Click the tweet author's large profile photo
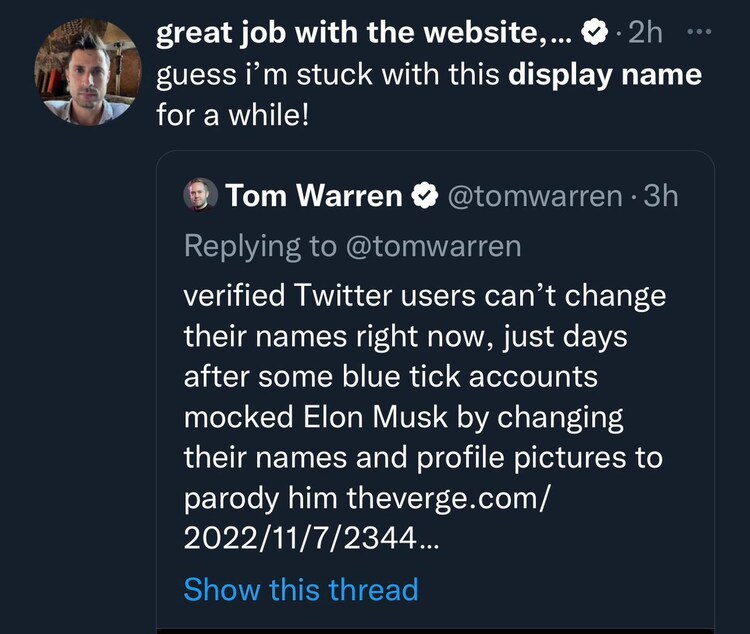The width and height of the screenshot is (750, 634). tap(87, 72)
